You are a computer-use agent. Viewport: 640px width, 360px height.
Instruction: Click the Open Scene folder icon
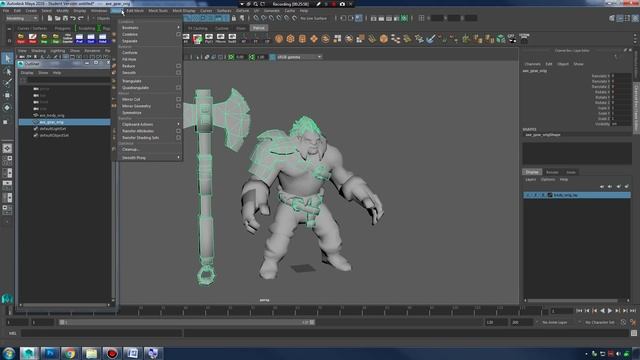(x=58, y=18)
